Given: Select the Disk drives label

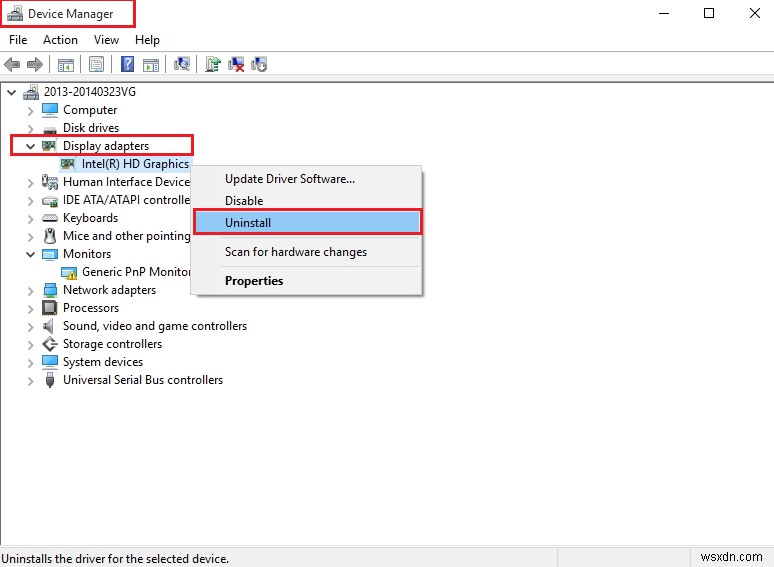Looking at the screenshot, I should point(91,128).
